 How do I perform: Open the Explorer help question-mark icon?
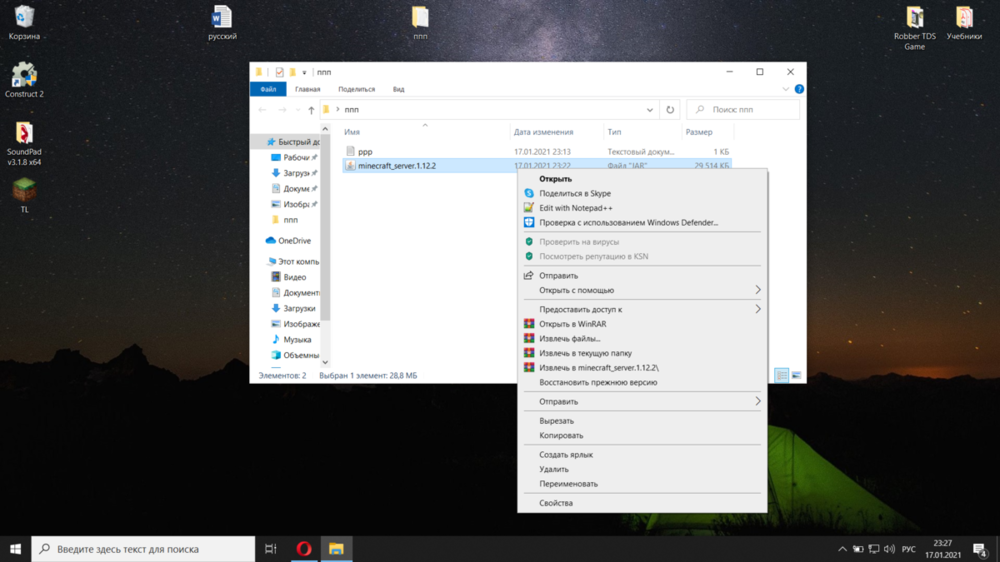click(799, 89)
